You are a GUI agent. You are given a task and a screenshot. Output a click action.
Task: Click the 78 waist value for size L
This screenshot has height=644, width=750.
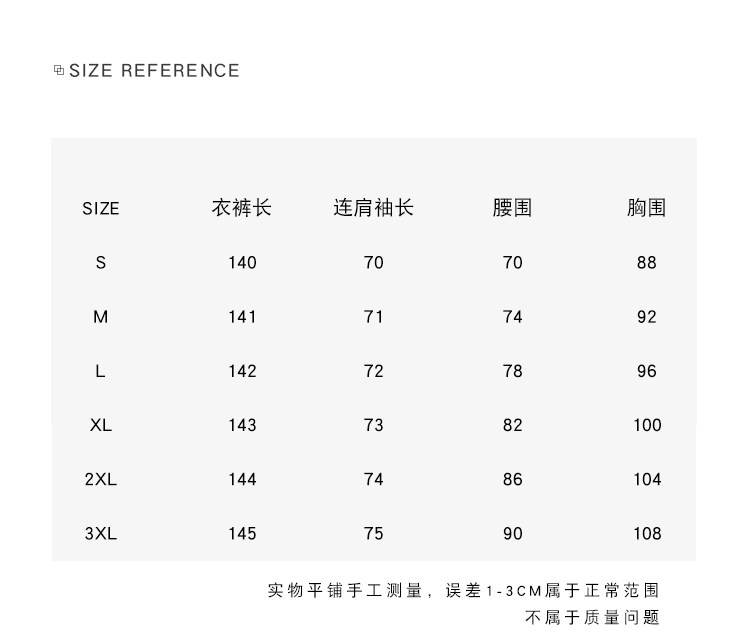click(513, 371)
